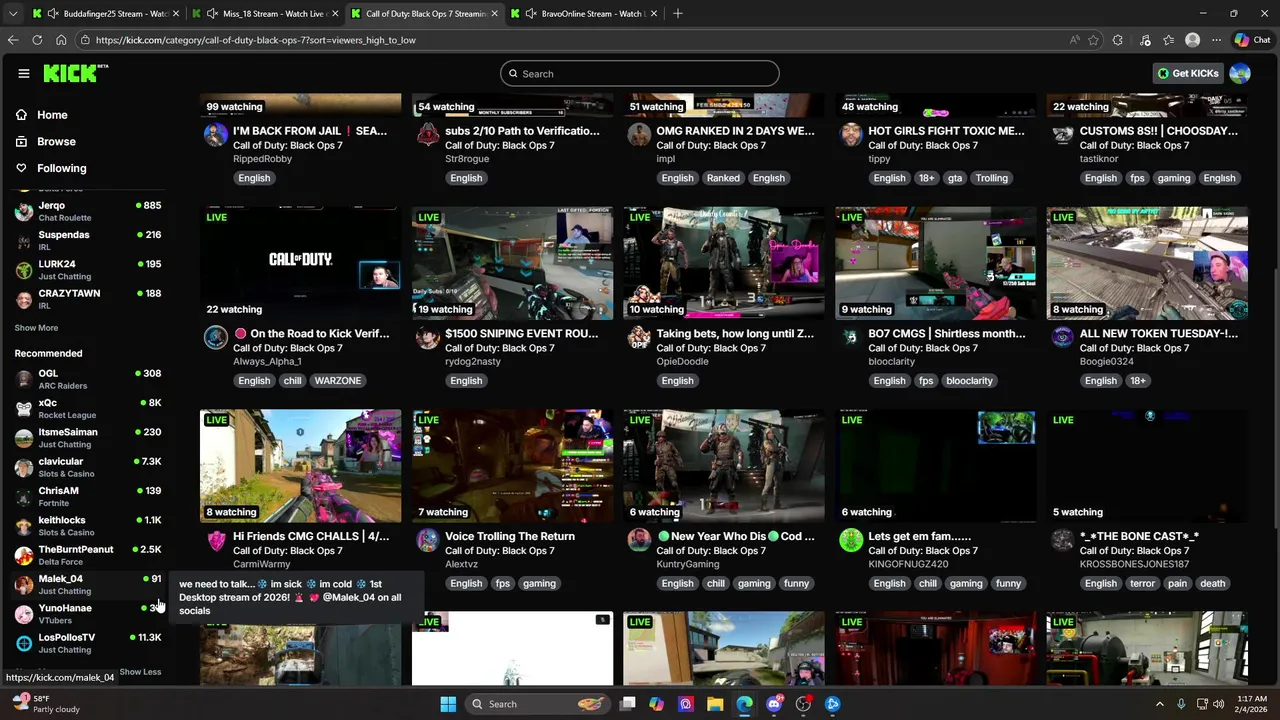Click Boogie0324 streamer avatar
This screenshot has width=1280, height=720.
point(1063,338)
